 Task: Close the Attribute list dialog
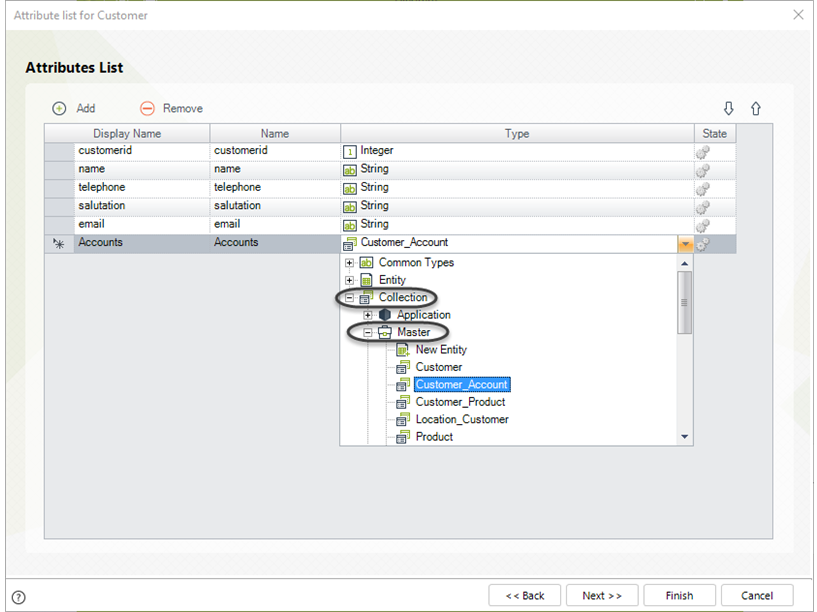(x=798, y=15)
